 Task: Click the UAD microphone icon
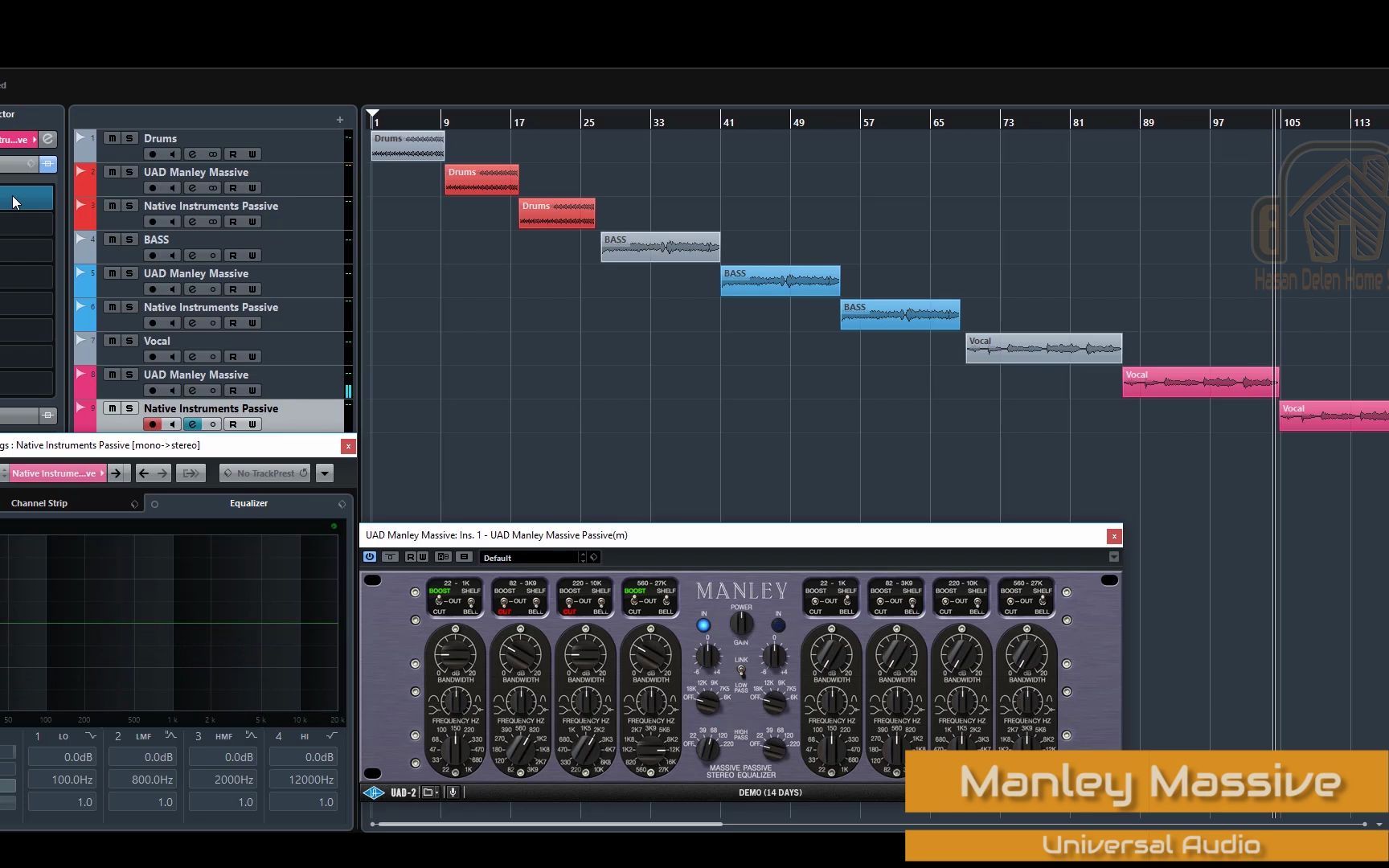453,792
